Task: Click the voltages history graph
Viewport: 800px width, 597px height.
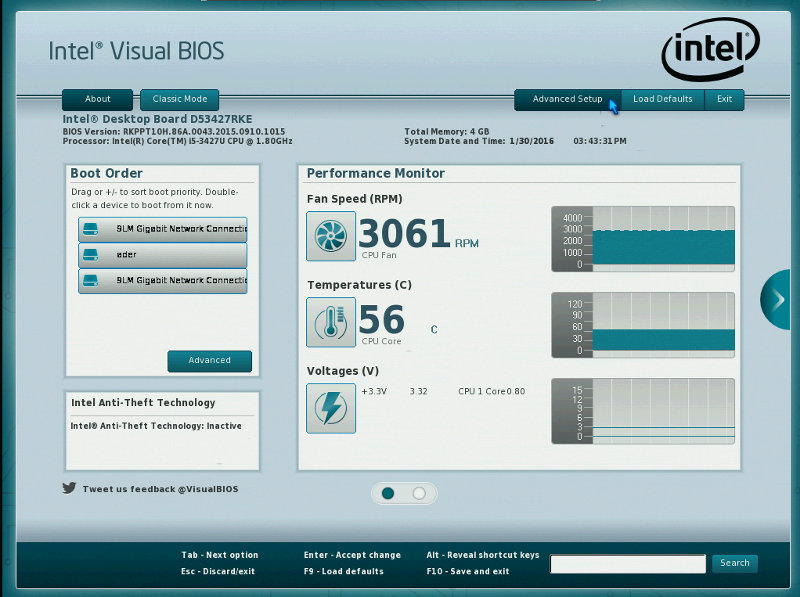Action: click(643, 411)
